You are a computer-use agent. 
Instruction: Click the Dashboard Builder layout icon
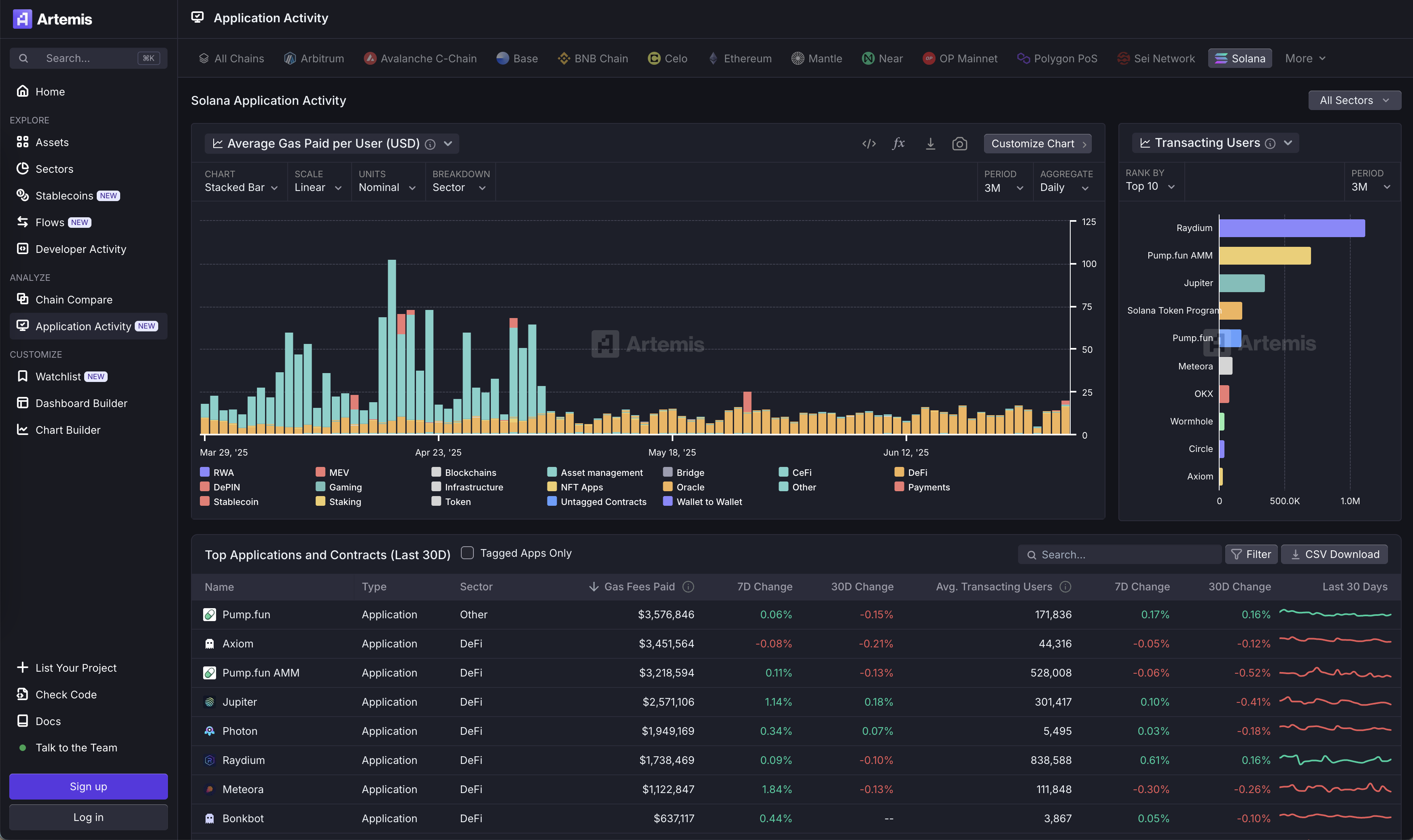23,403
